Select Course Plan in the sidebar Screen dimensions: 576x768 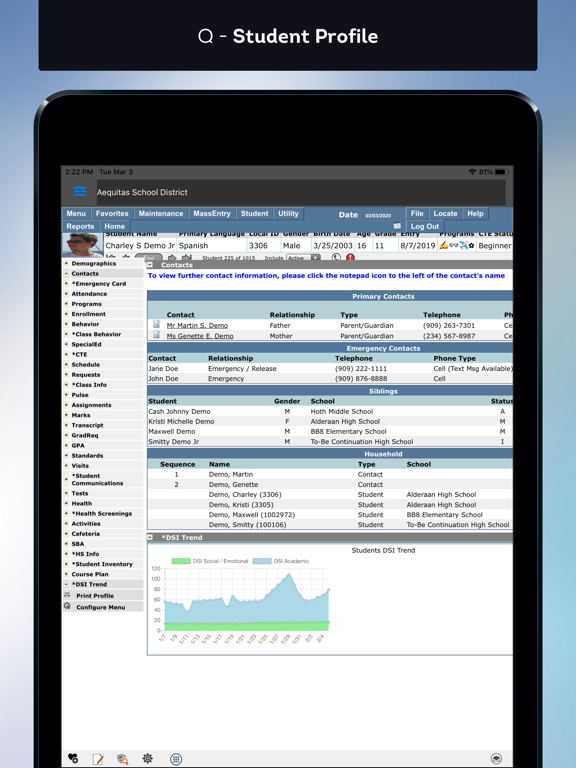click(90, 574)
